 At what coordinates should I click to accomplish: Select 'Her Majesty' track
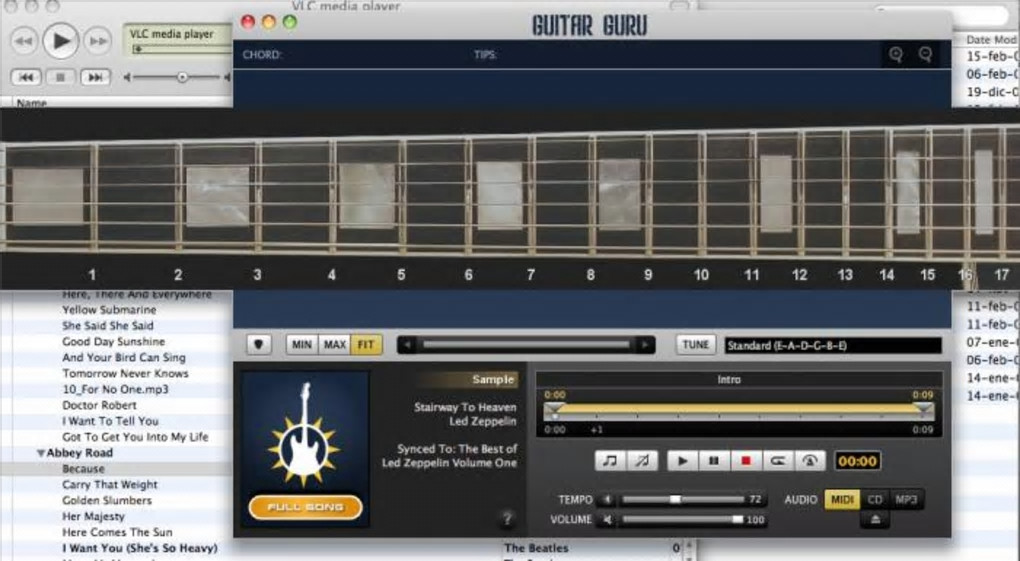[x=94, y=516]
